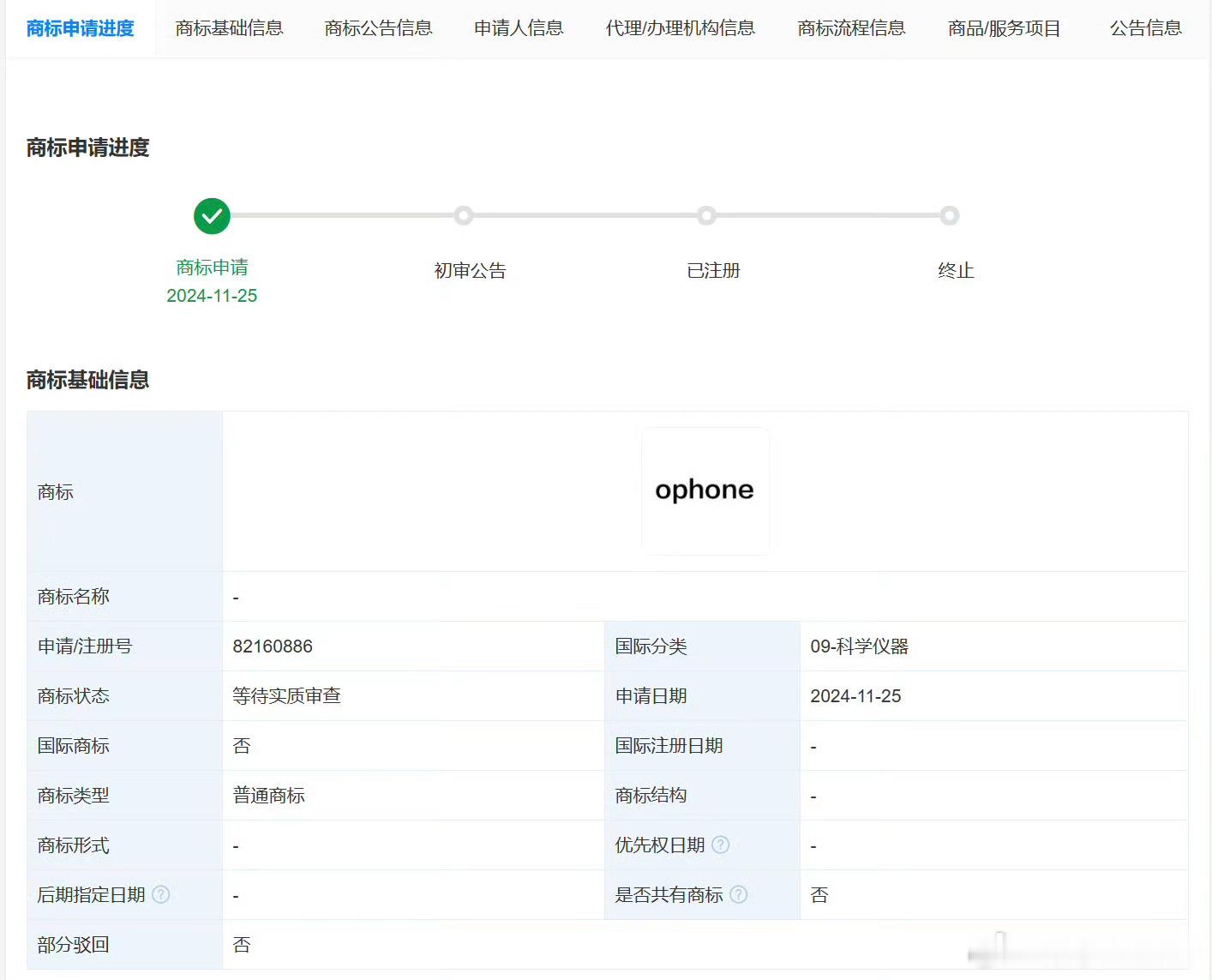Click the 初审公告 step label
The image size is (1212, 980).
[x=470, y=271]
